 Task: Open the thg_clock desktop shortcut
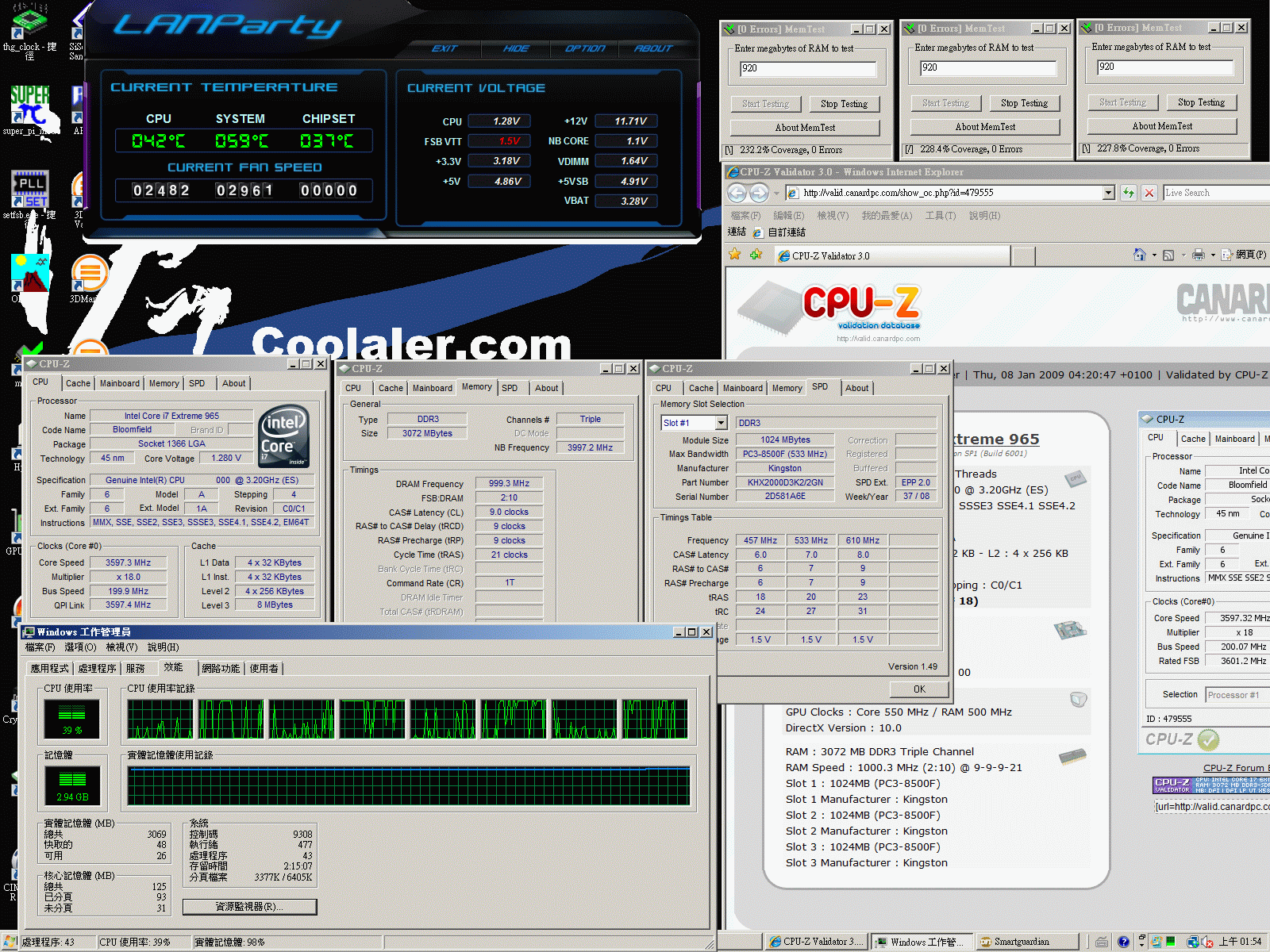tap(29, 22)
